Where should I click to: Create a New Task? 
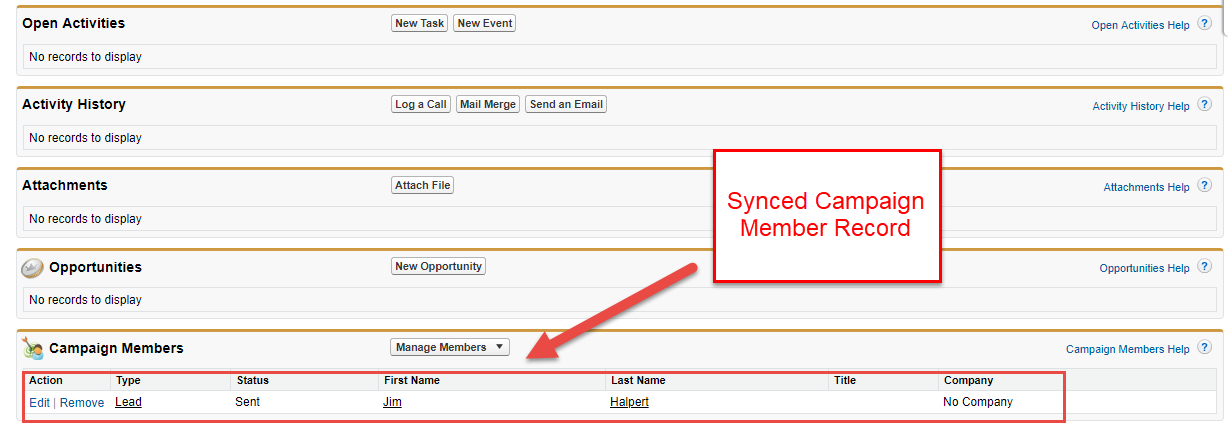(x=419, y=23)
